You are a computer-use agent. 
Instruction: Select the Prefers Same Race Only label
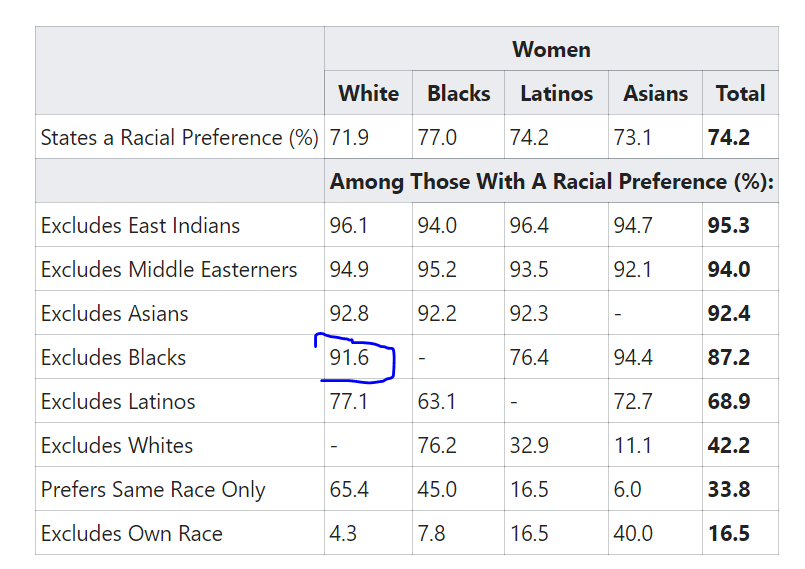click(x=153, y=489)
